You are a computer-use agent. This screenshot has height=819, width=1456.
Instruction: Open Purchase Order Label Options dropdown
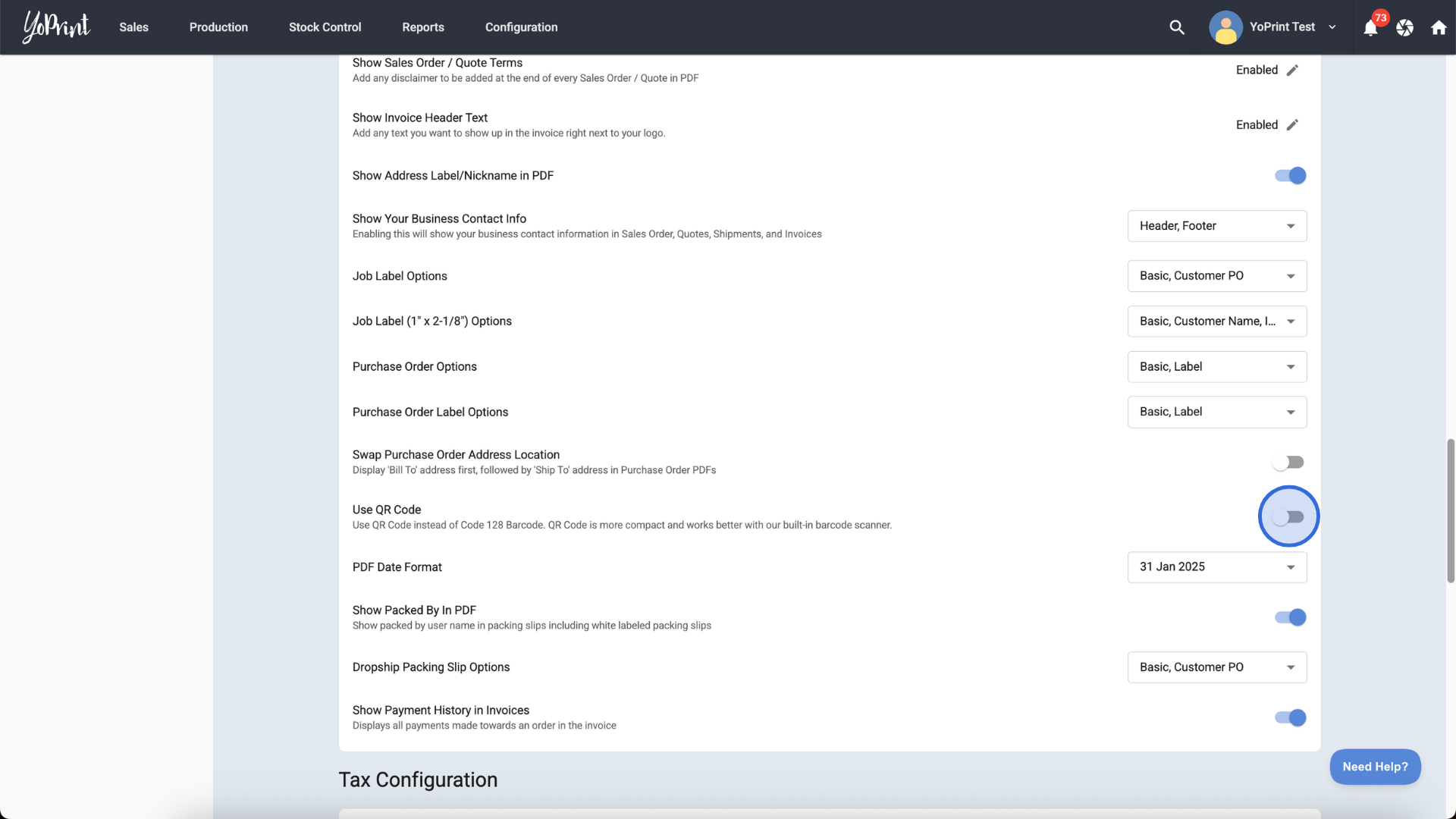(x=1217, y=412)
